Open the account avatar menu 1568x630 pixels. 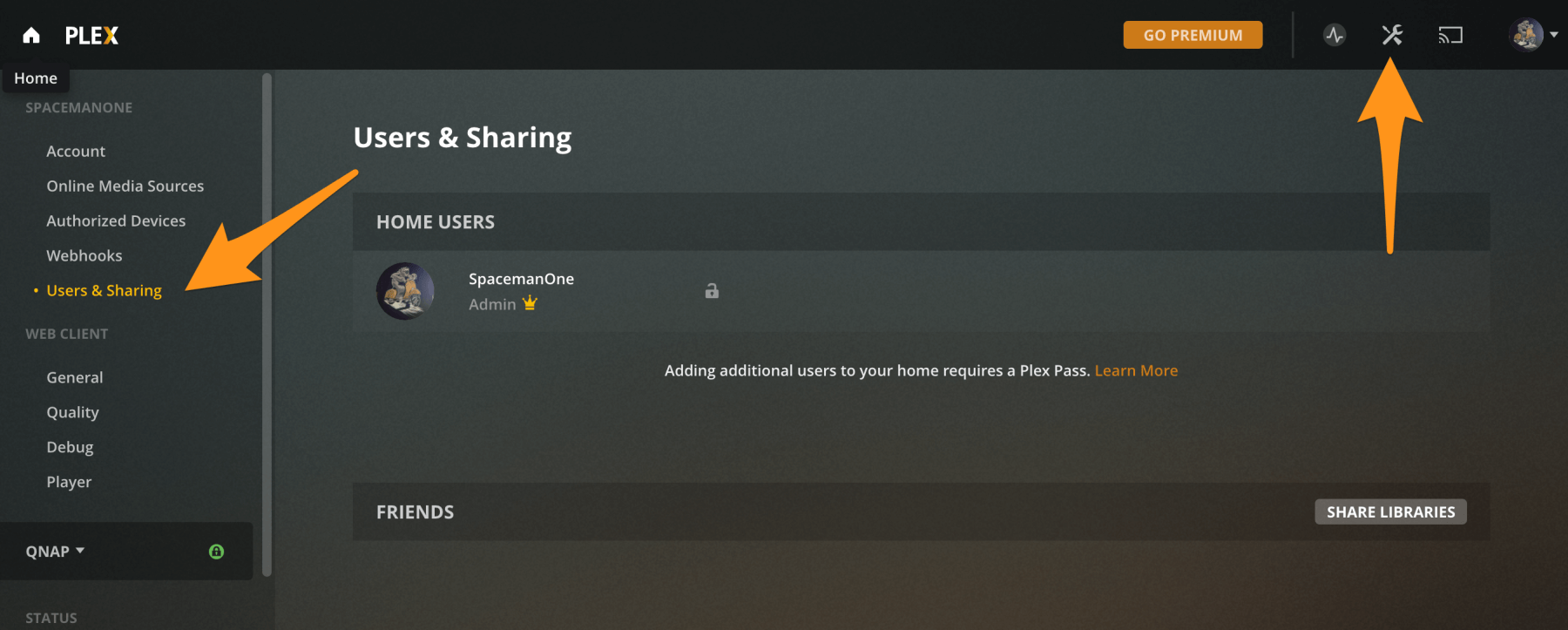(x=1533, y=35)
